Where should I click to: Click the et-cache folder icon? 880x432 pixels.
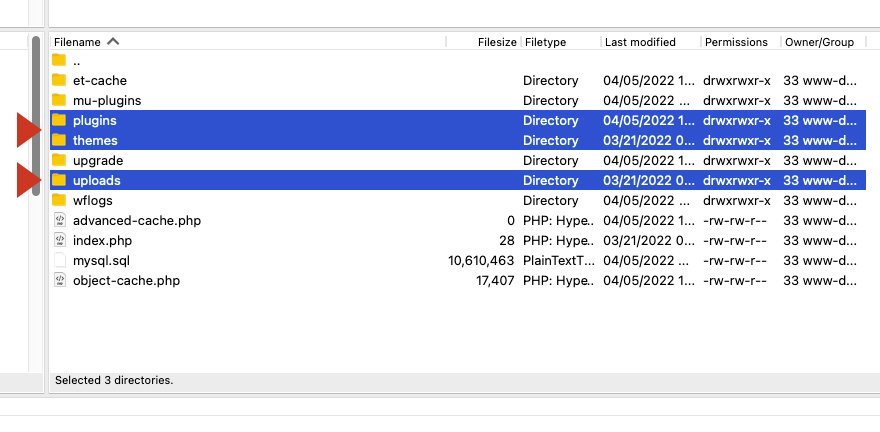click(x=59, y=80)
